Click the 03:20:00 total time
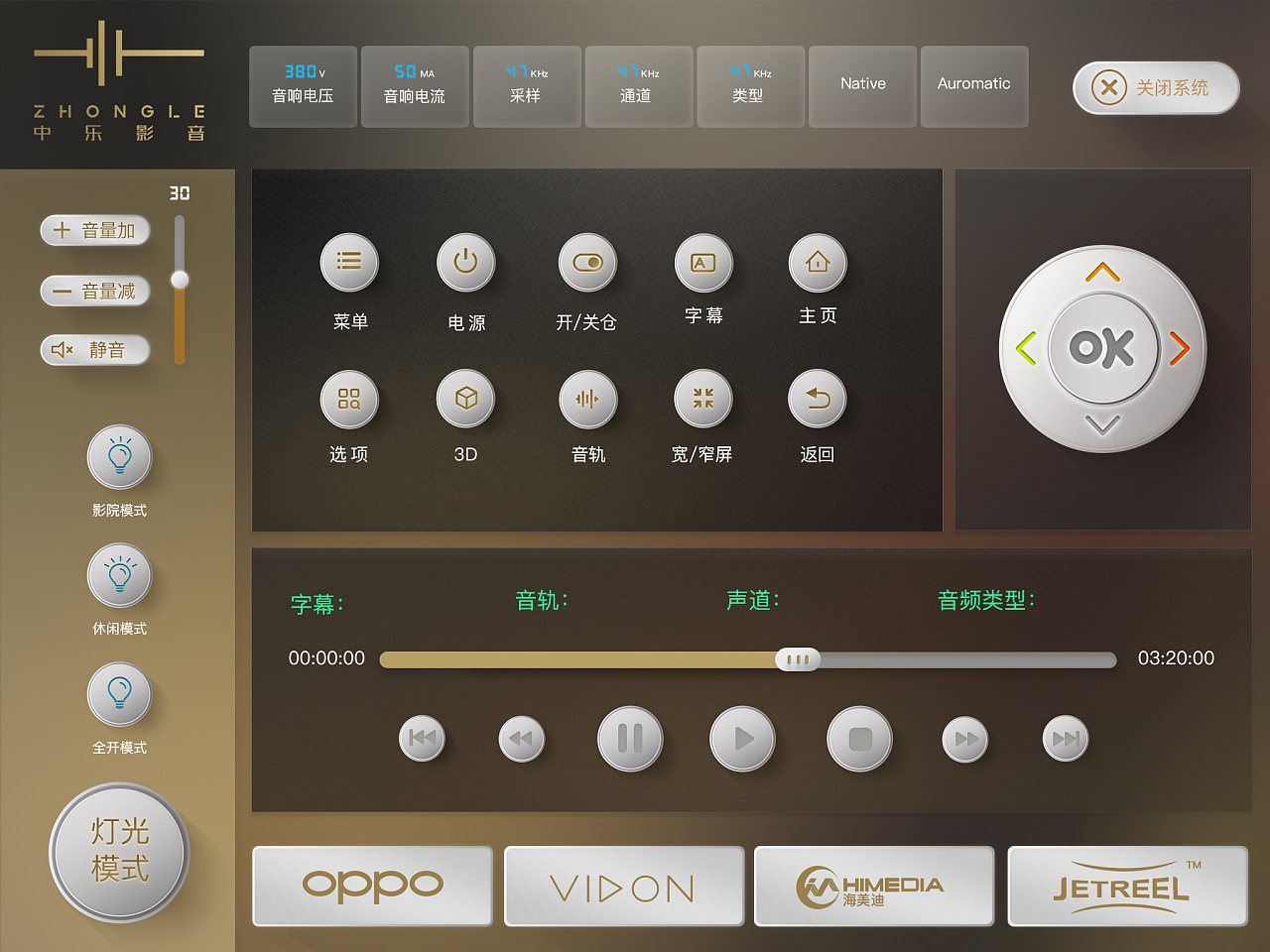Image resolution: width=1270 pixels, height=952 pixels. [1176, 658]
